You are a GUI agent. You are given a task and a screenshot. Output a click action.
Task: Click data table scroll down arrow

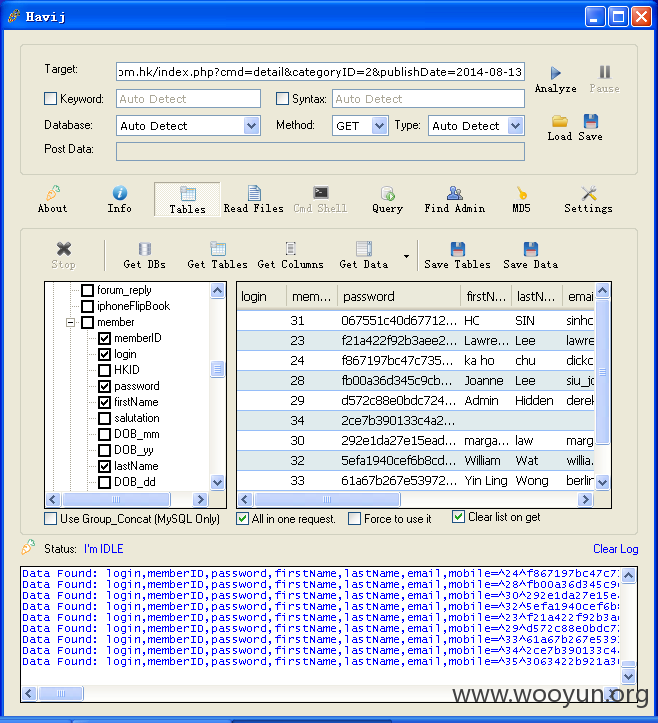click(603, 482)
